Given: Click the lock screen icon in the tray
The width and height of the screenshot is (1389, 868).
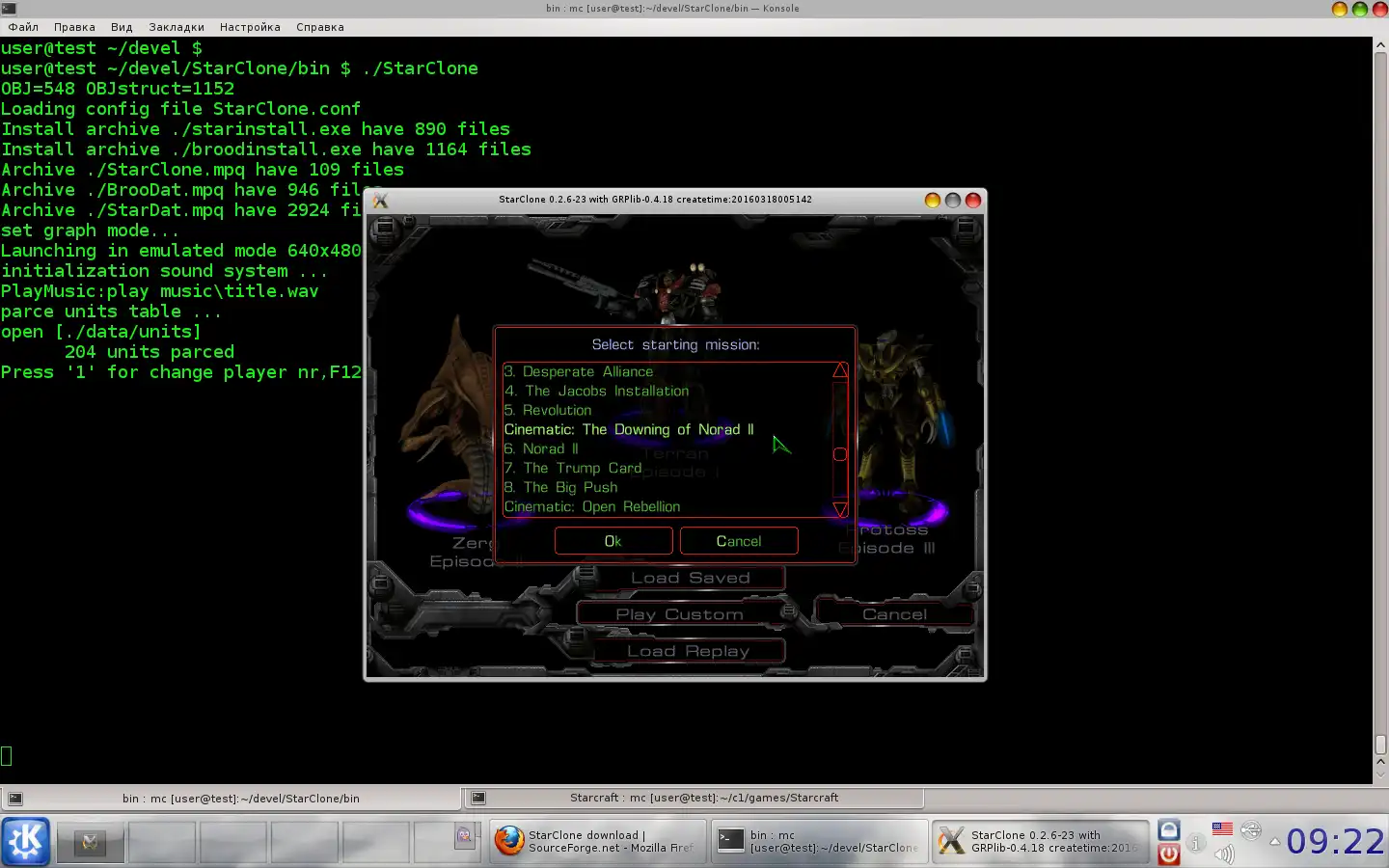Looking at the screenshot, I should (x=1169, y=830).
